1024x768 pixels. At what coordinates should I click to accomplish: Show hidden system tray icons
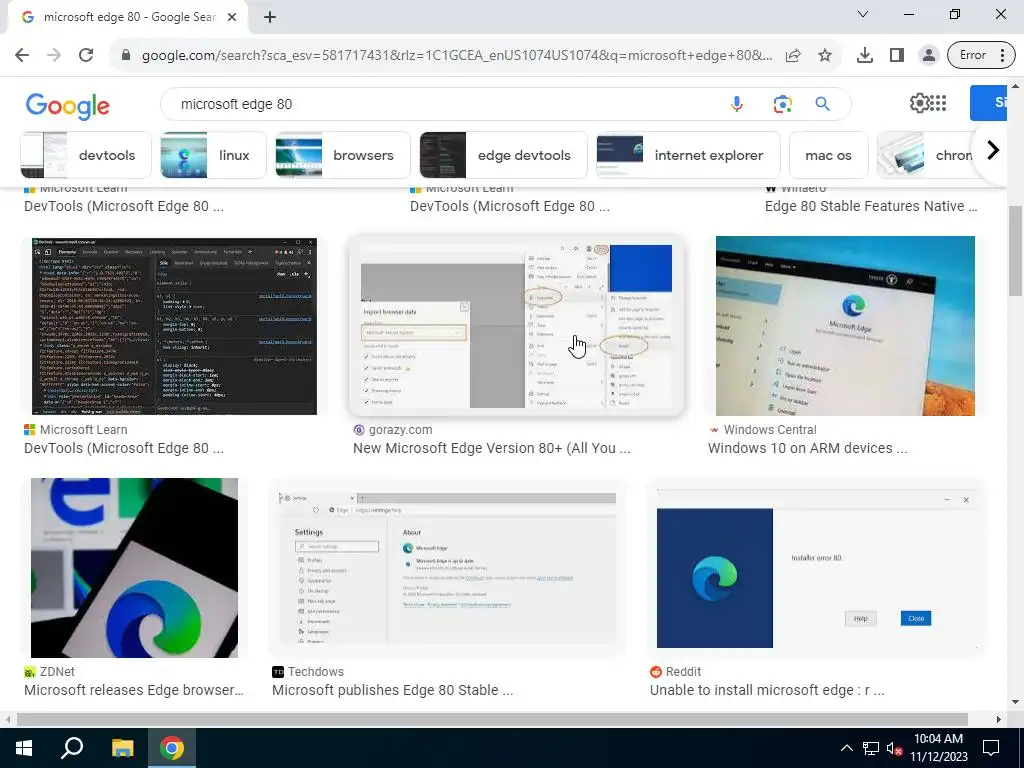[x=846, y=748]
